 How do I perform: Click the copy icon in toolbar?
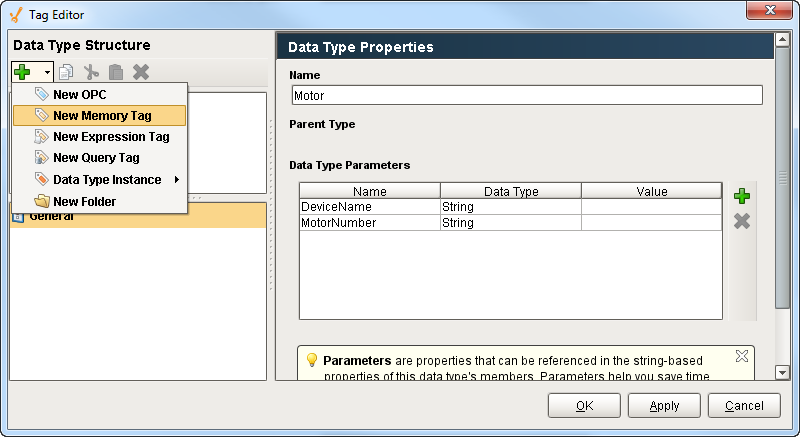67,72
